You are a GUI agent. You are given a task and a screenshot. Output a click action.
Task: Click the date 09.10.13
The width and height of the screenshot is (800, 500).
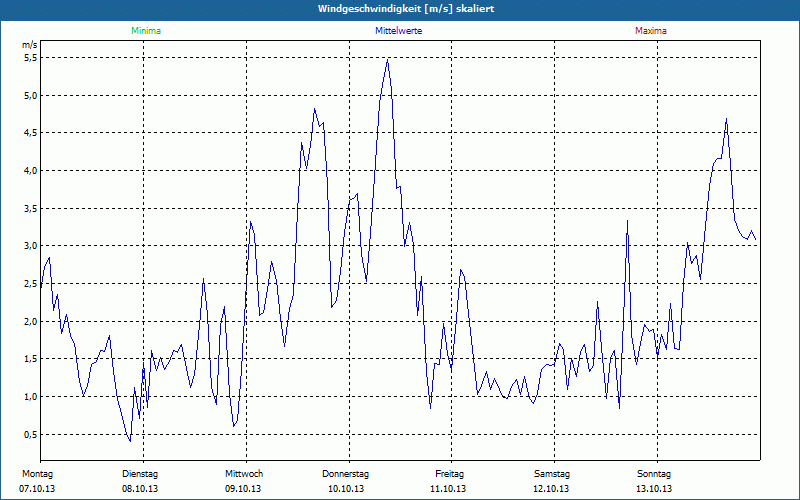243,489
